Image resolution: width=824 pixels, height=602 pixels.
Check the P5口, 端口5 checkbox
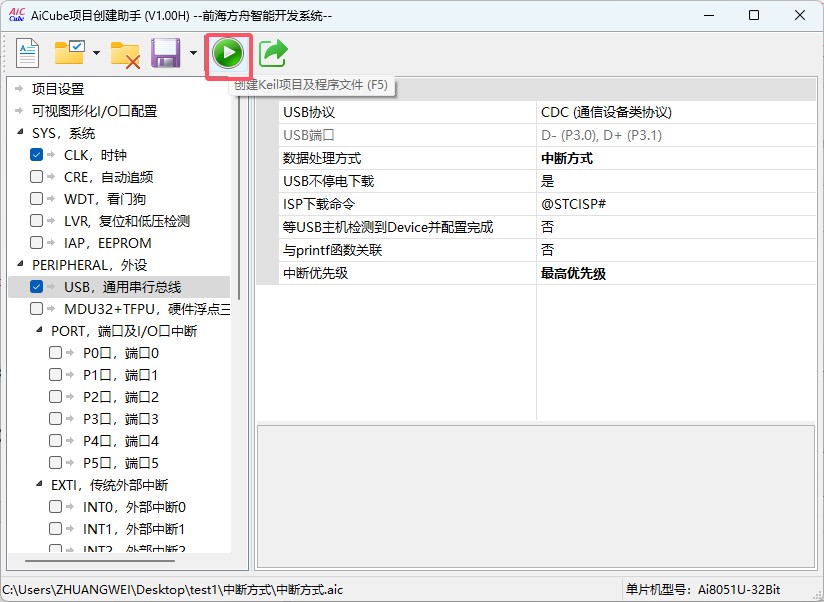click(x=55, y=463)
